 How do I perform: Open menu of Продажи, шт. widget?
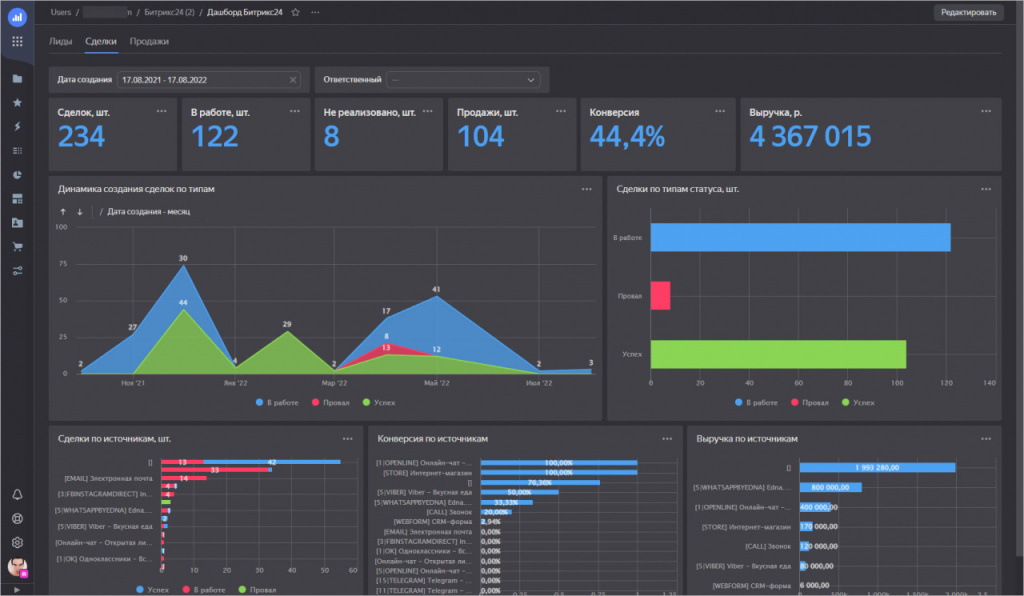561,112
